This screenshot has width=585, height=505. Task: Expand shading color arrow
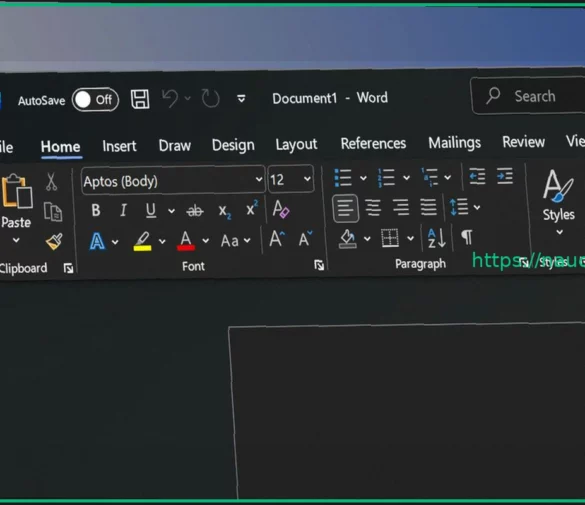tap(367, 238)
